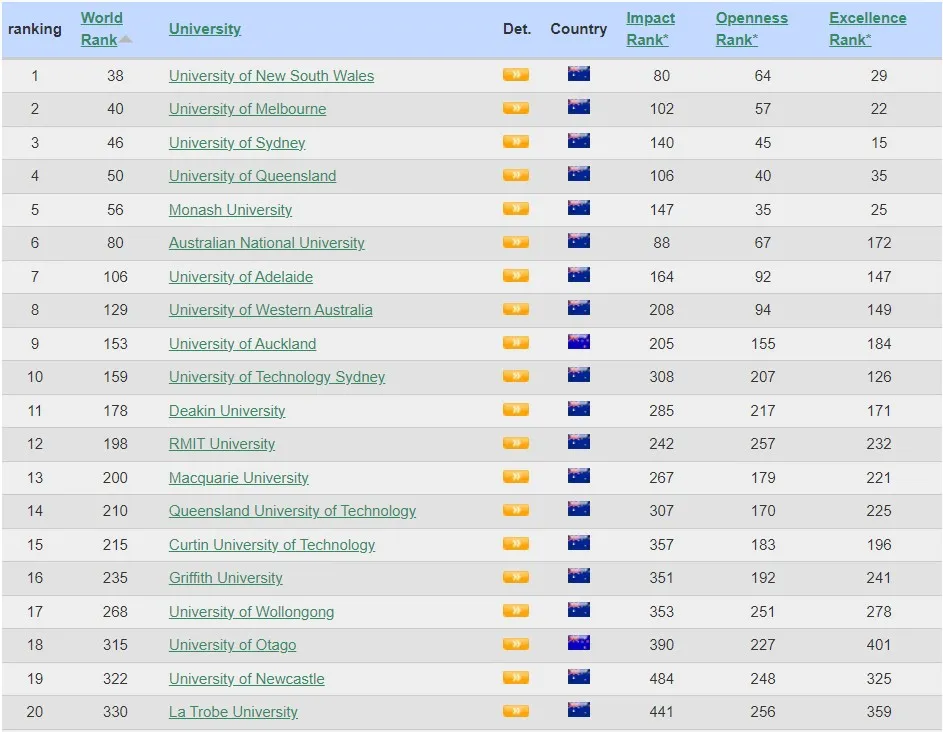Click the 'Det.' column header text
The height and width of the screenshot is (732, 943).
517,29
